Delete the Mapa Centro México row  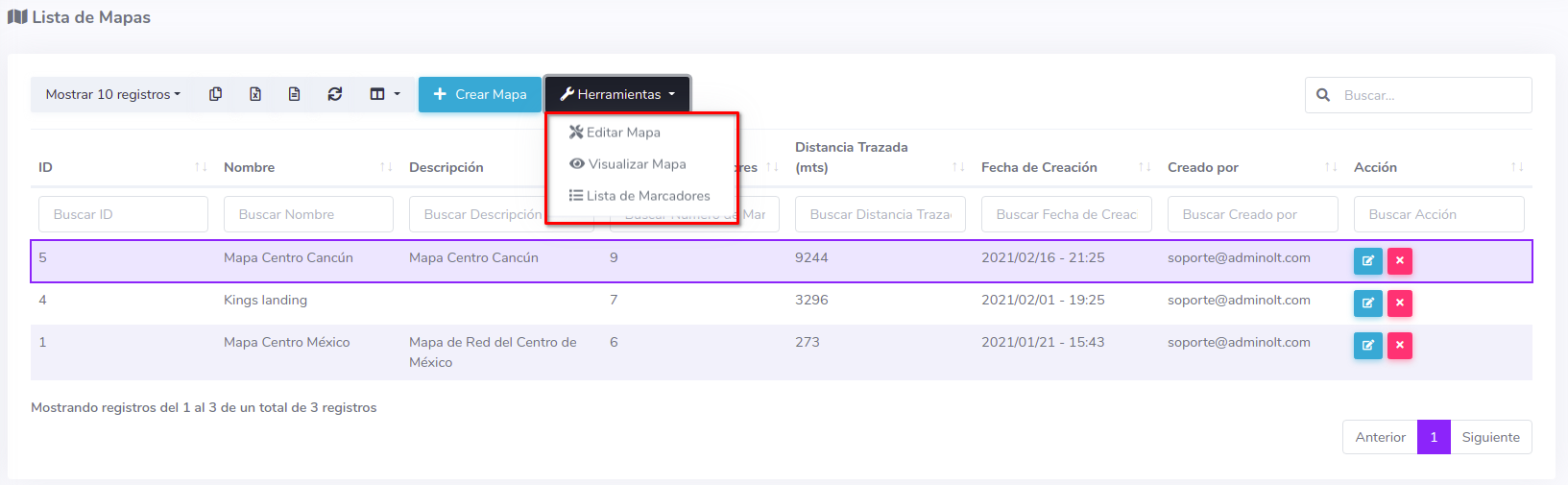click(1400, 346)
